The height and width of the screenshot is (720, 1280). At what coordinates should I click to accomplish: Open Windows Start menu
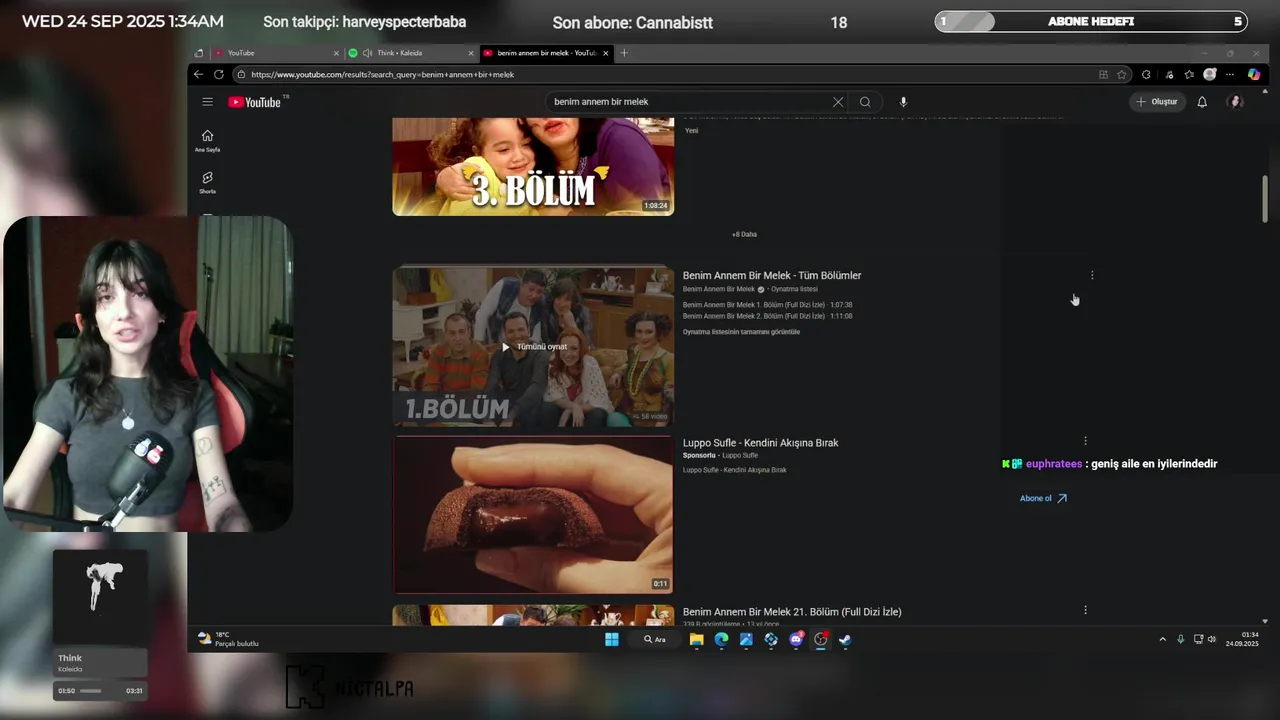611,640
